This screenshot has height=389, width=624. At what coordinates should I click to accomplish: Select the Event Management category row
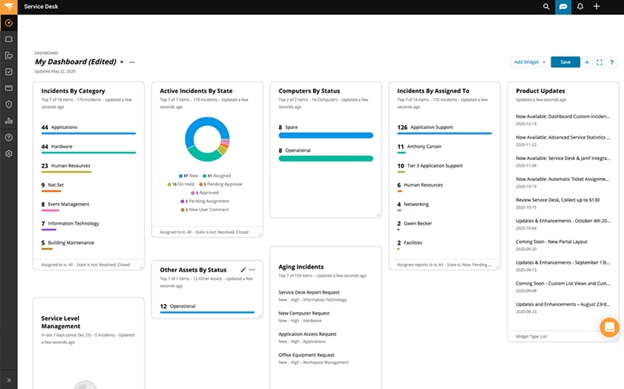88,206
